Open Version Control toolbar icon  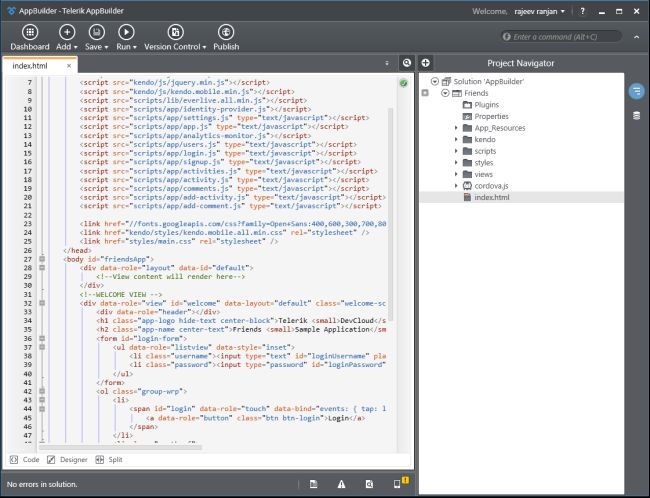pyautogui.click(x=175, y=32)
